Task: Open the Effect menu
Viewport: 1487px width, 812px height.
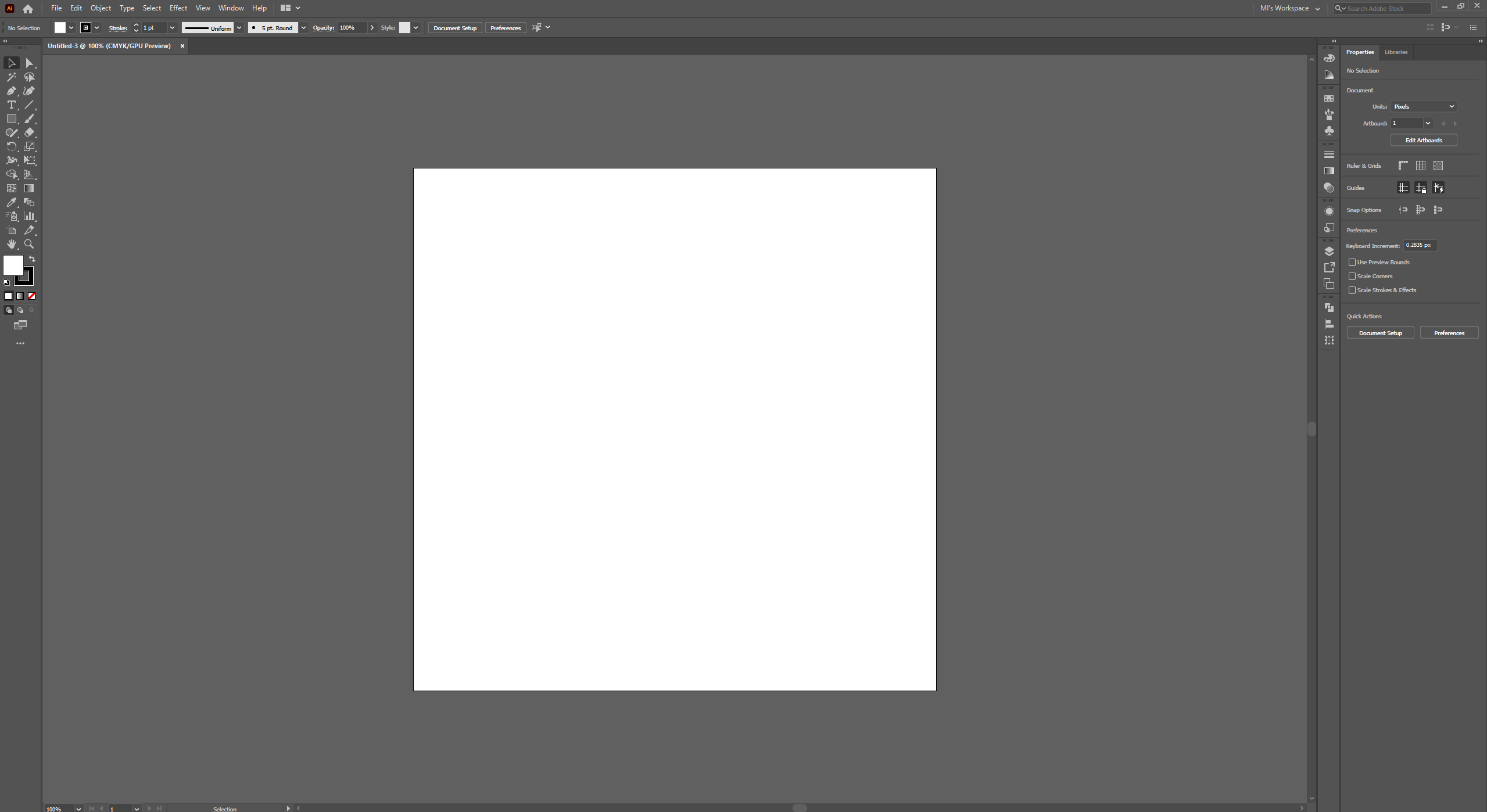Action: 178,8
